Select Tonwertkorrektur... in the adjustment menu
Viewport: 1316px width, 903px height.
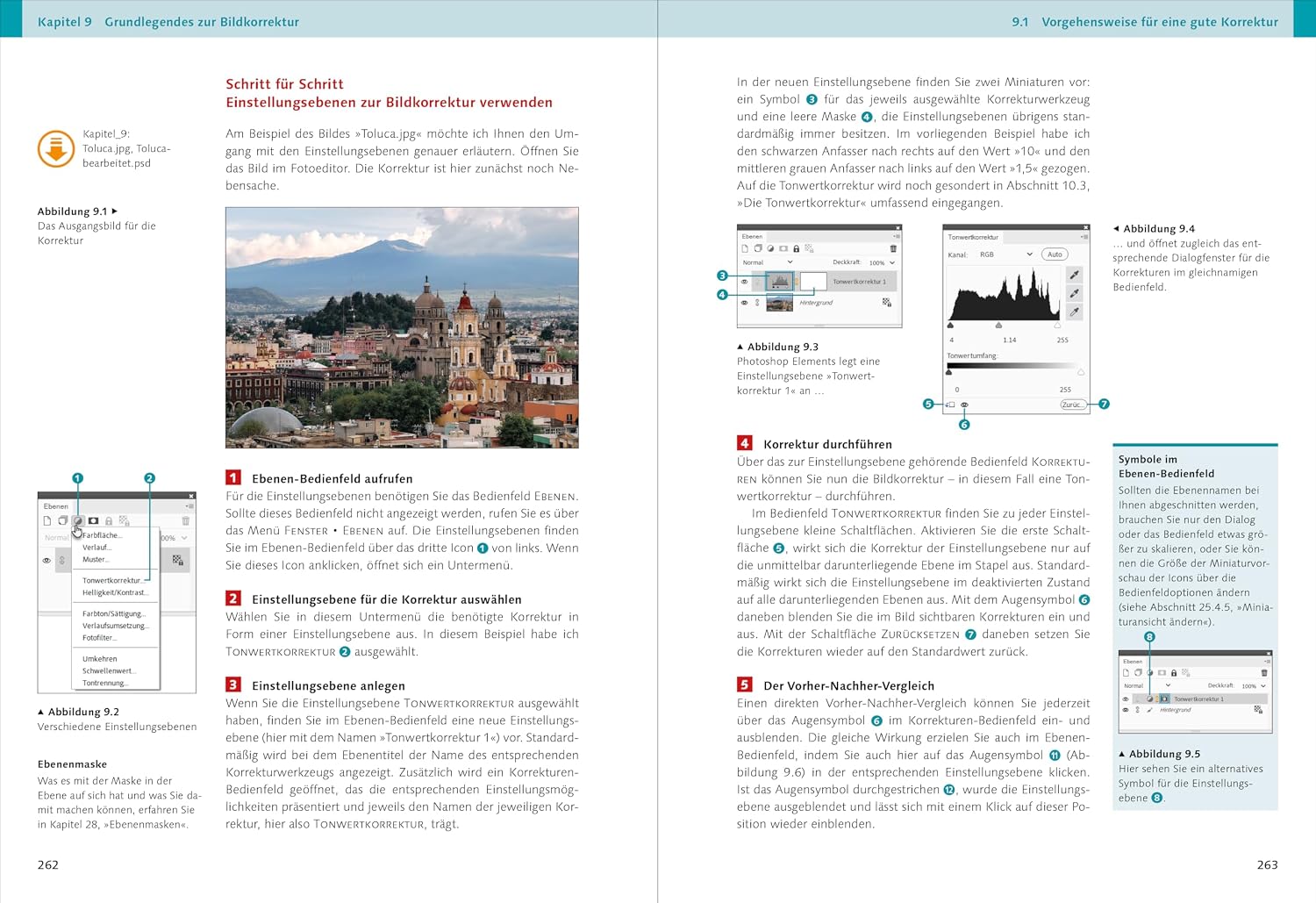pos(113,581)
